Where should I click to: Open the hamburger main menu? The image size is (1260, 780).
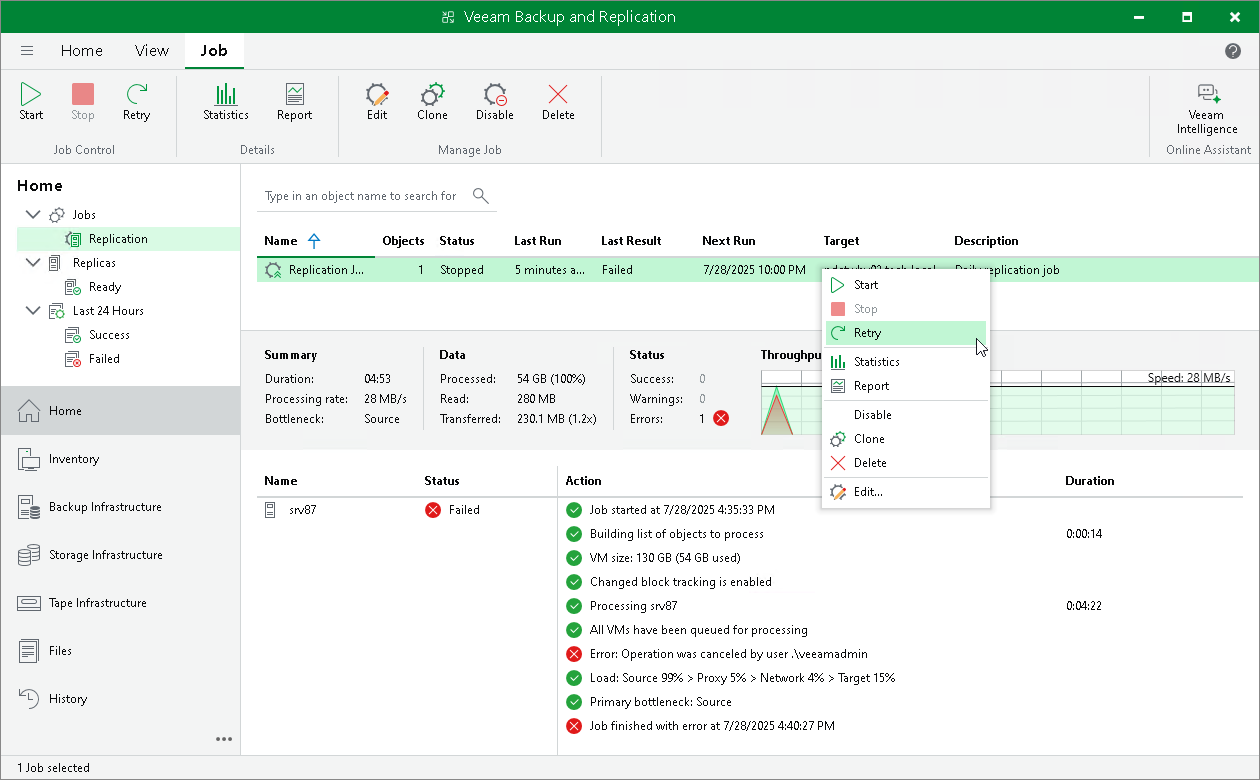pos(27,51)
